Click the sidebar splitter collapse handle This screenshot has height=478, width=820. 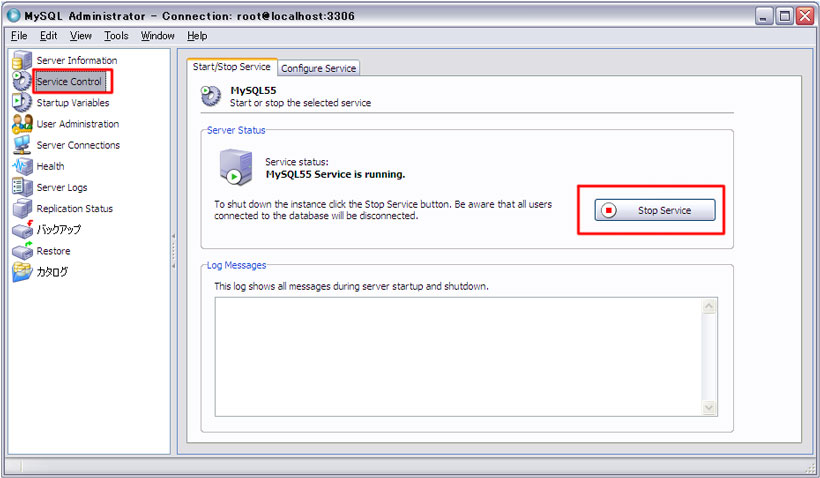pyautogui.click(x=173, y=252)
